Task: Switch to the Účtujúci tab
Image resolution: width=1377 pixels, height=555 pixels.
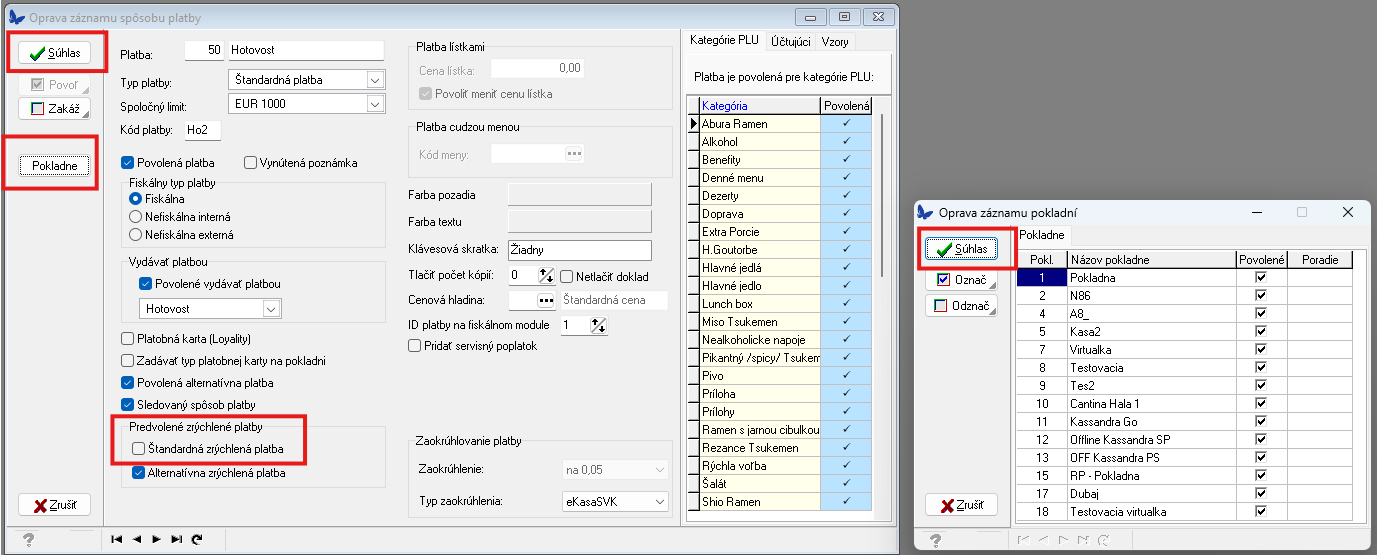Action: 789,42
